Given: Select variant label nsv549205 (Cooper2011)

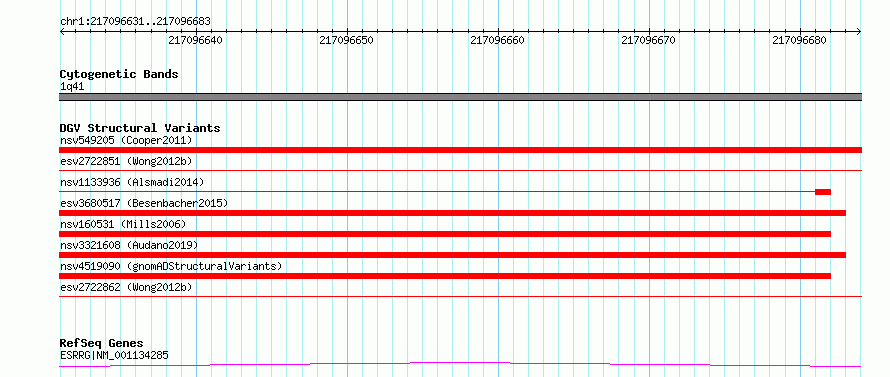Looking at the screenshot, I should (126, 140).
